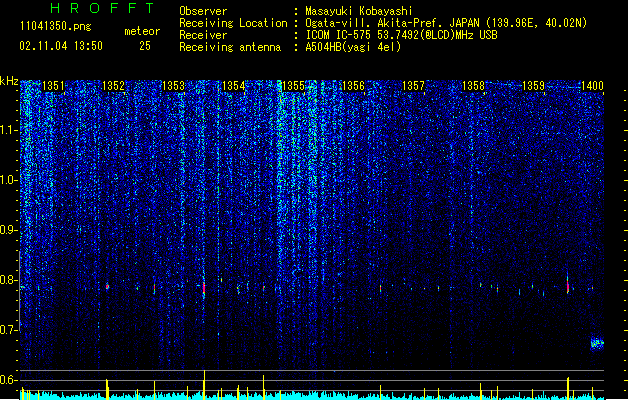629x400 pixels.
Task: Click the 1.0 kHz axis label
Action: click(8, 180)
